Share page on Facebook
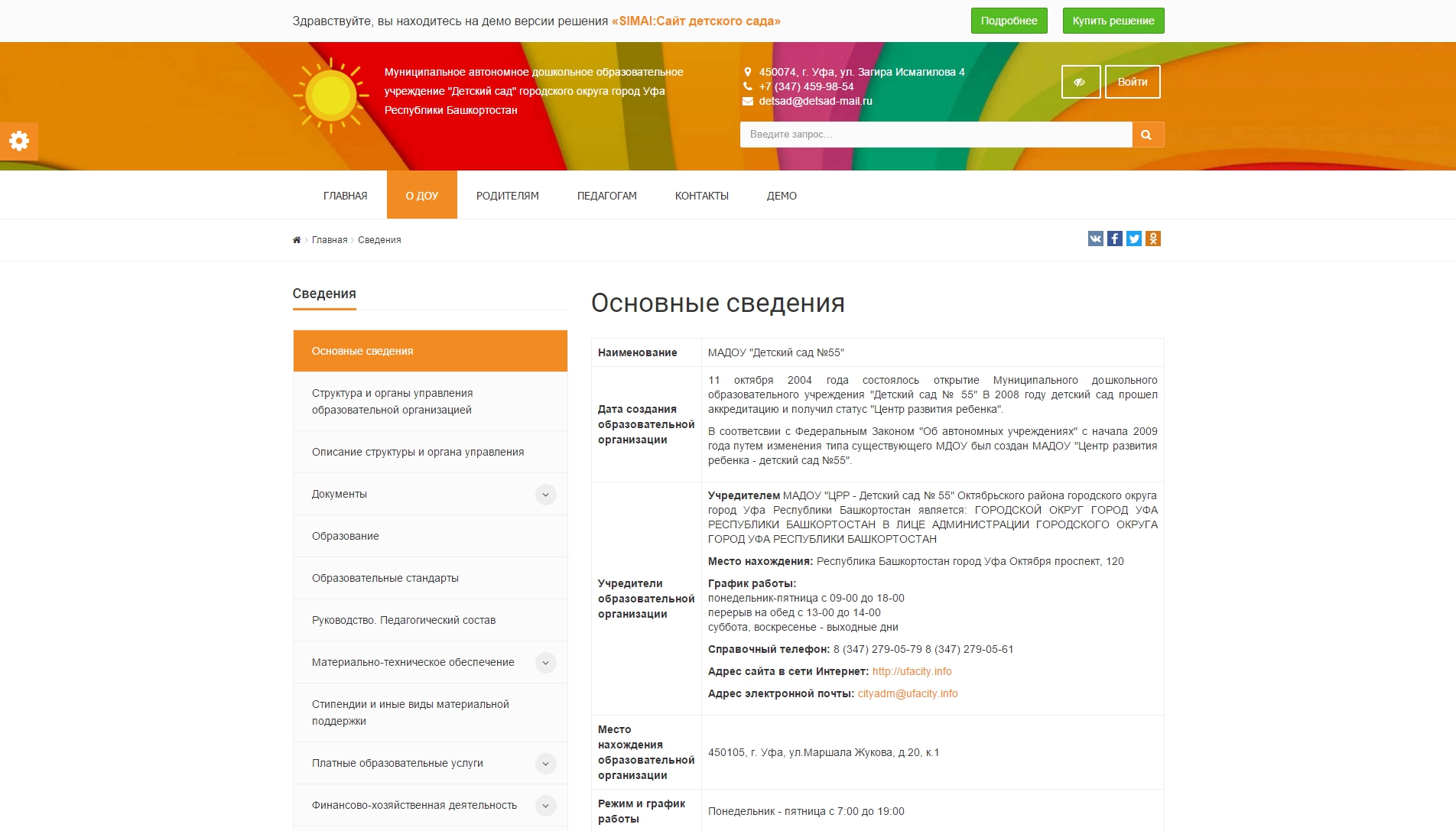The width and height of the screenshot is (1456, 831). click(x=1114, y=239)
